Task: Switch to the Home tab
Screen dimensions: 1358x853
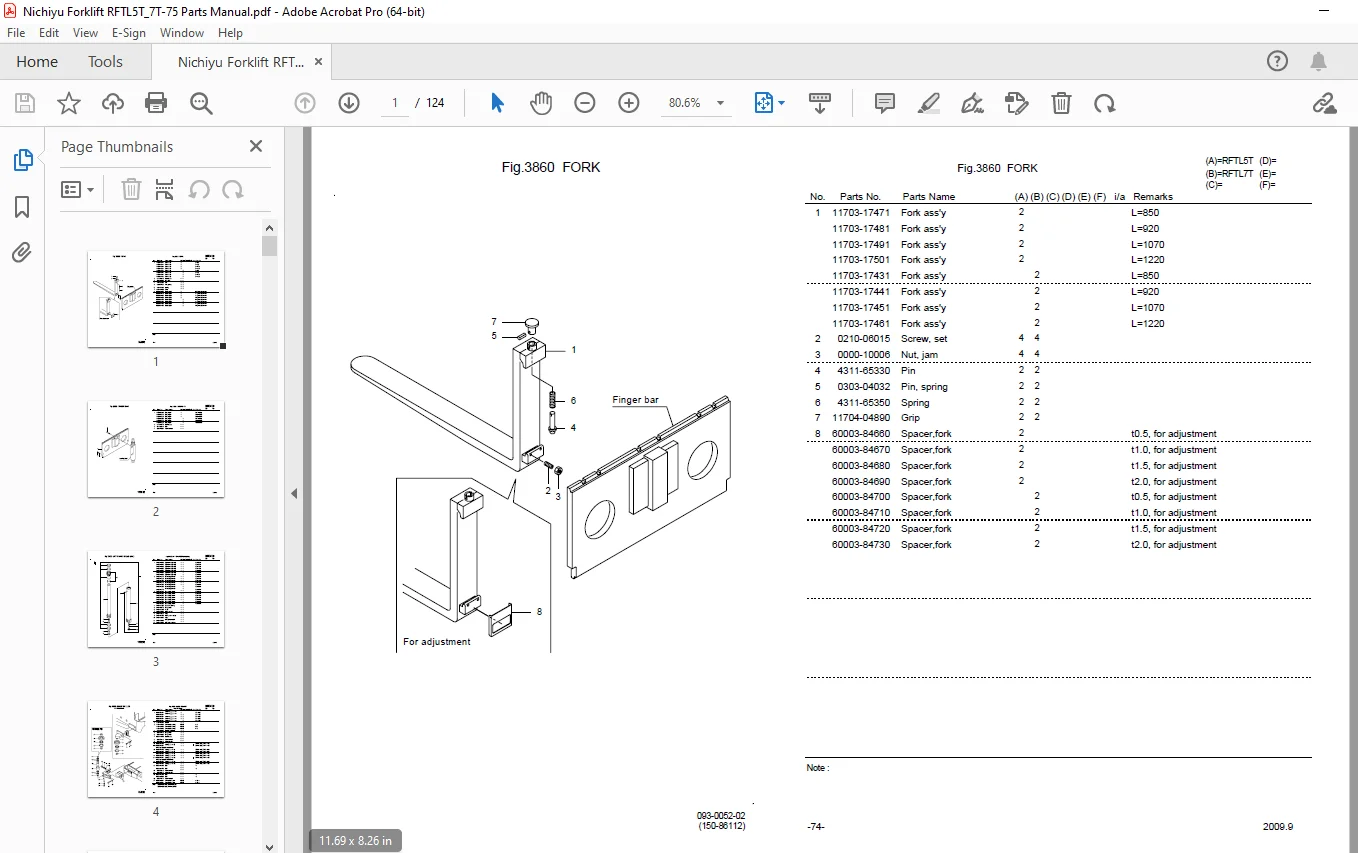Action: pyautogui.click(x=37, y=61)
